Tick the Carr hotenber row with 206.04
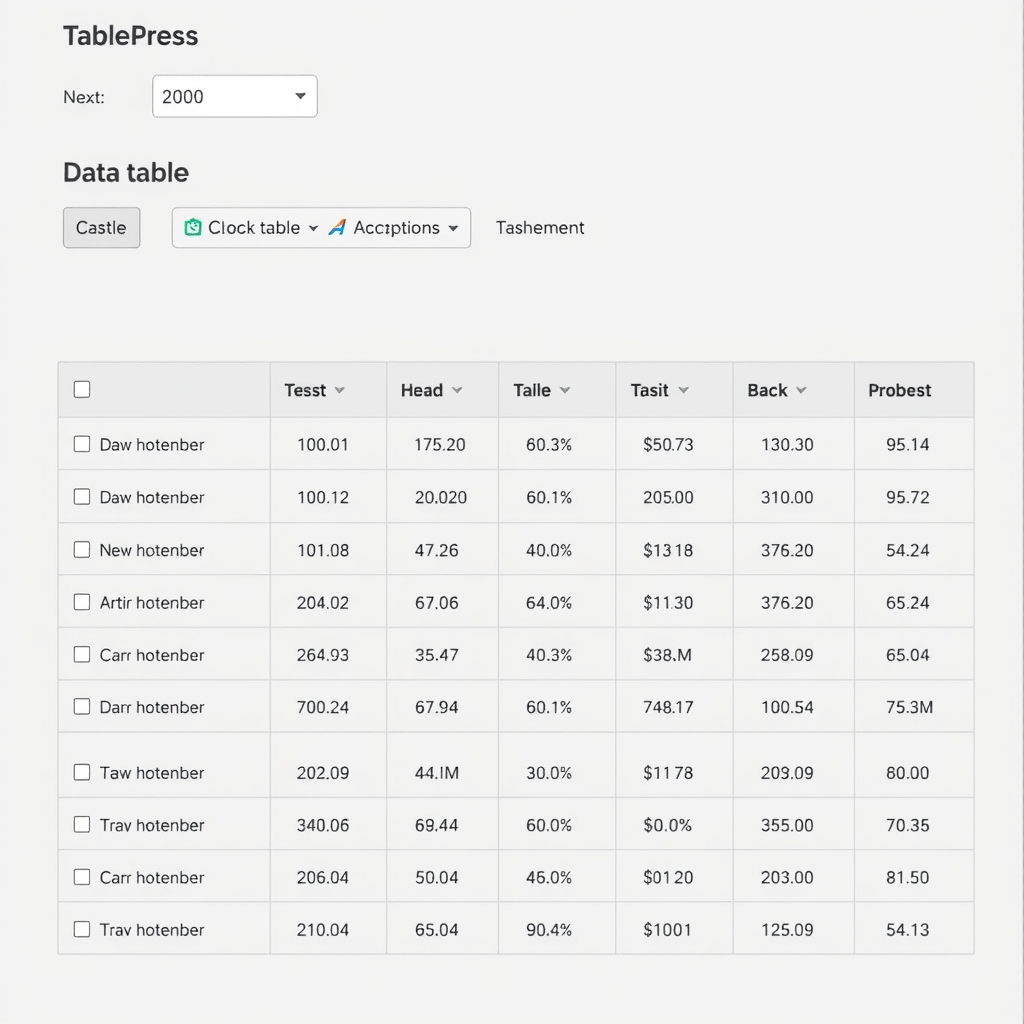 [x=82, y=876]
